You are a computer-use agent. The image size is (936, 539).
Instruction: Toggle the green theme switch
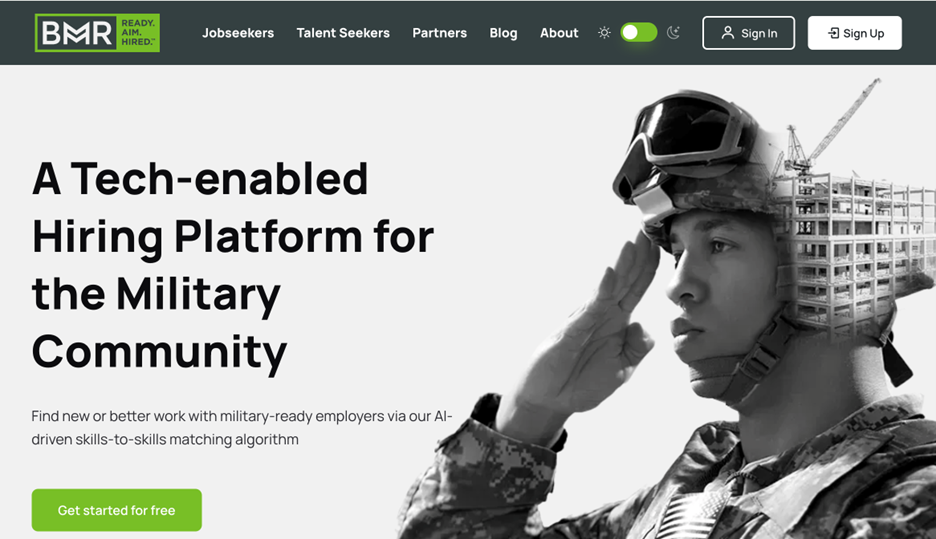(x=638, y=33)
